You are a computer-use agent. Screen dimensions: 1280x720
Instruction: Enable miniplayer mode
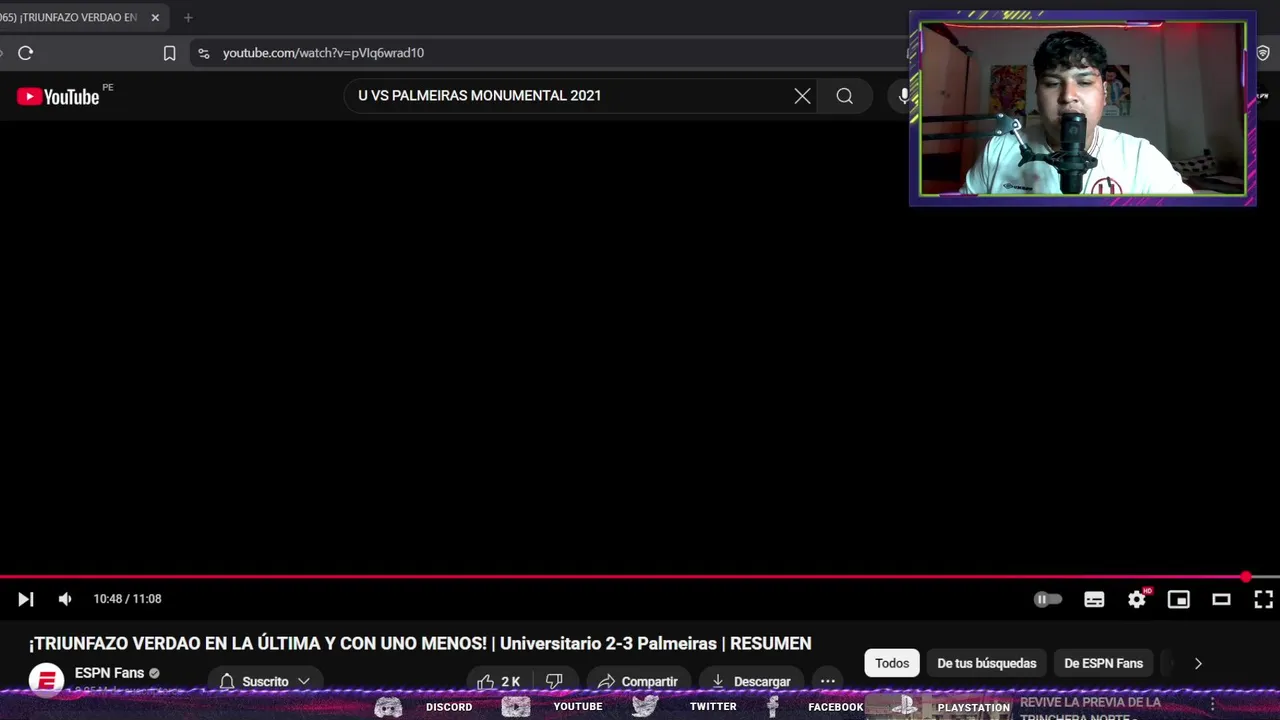(1179, 599)
